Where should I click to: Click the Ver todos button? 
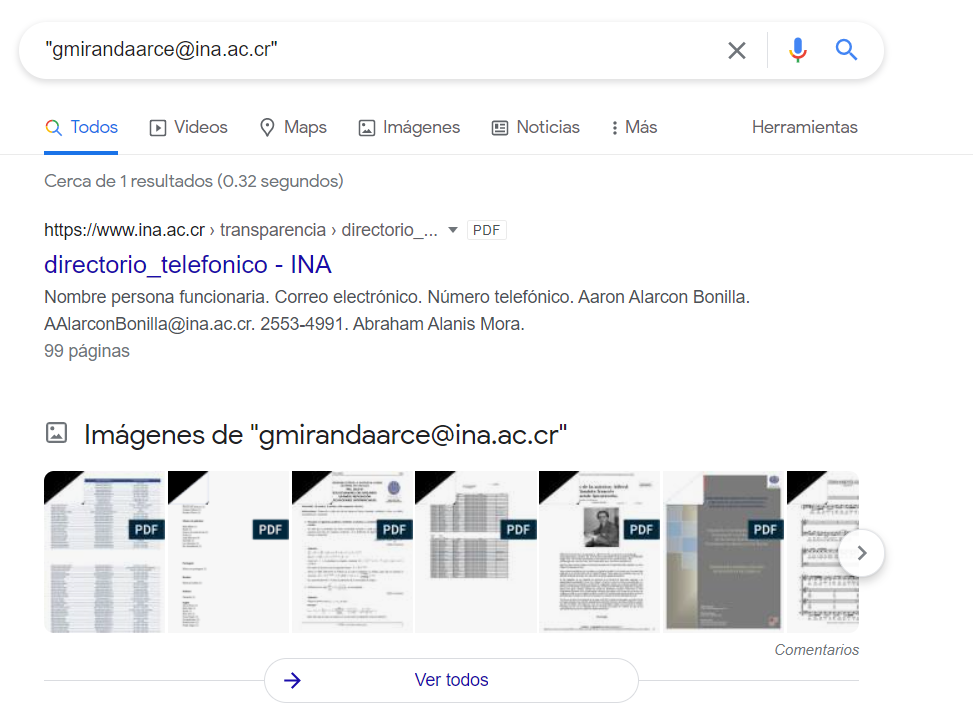[451, 680]
